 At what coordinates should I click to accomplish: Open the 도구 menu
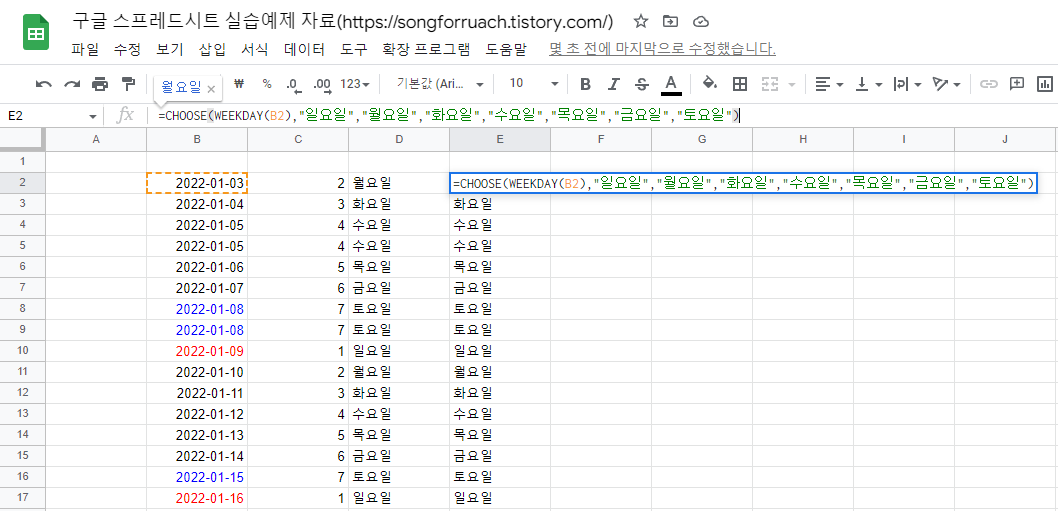[x=354, y=49]
